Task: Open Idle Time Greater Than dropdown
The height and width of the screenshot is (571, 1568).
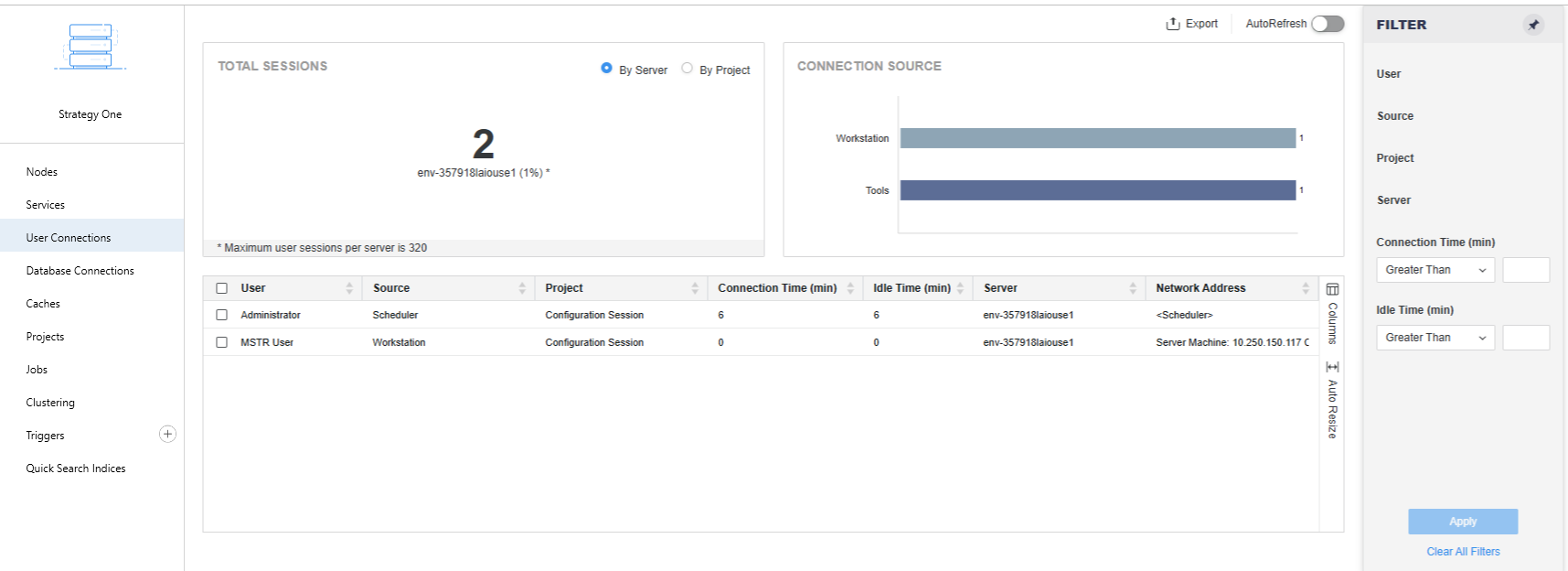Action: (x=1435, y=338)
